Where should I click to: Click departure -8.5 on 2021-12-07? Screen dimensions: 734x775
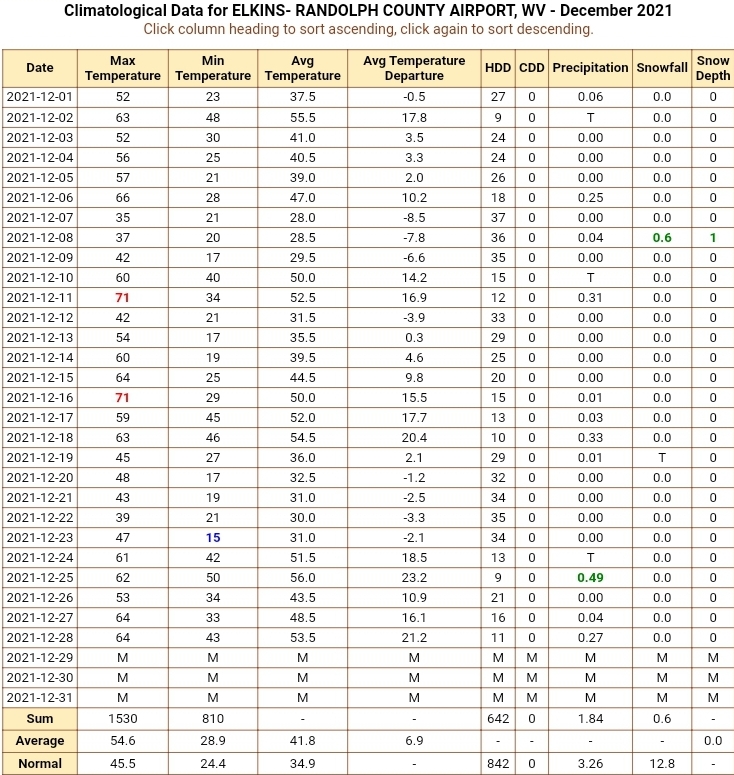click(414, 217)
